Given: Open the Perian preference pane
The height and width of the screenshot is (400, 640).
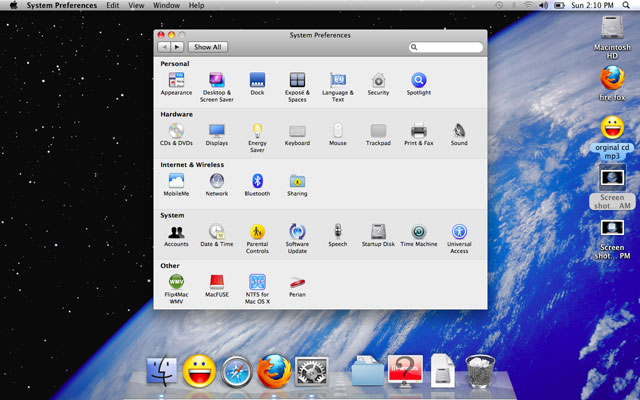Looking at the screenshot, I should [297, 286].
